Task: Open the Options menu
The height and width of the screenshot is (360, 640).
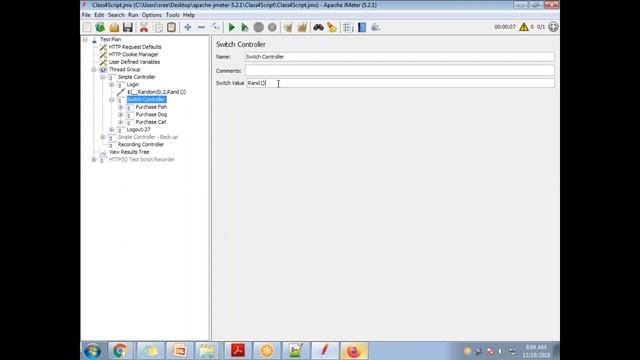Action: pos(151,15)
